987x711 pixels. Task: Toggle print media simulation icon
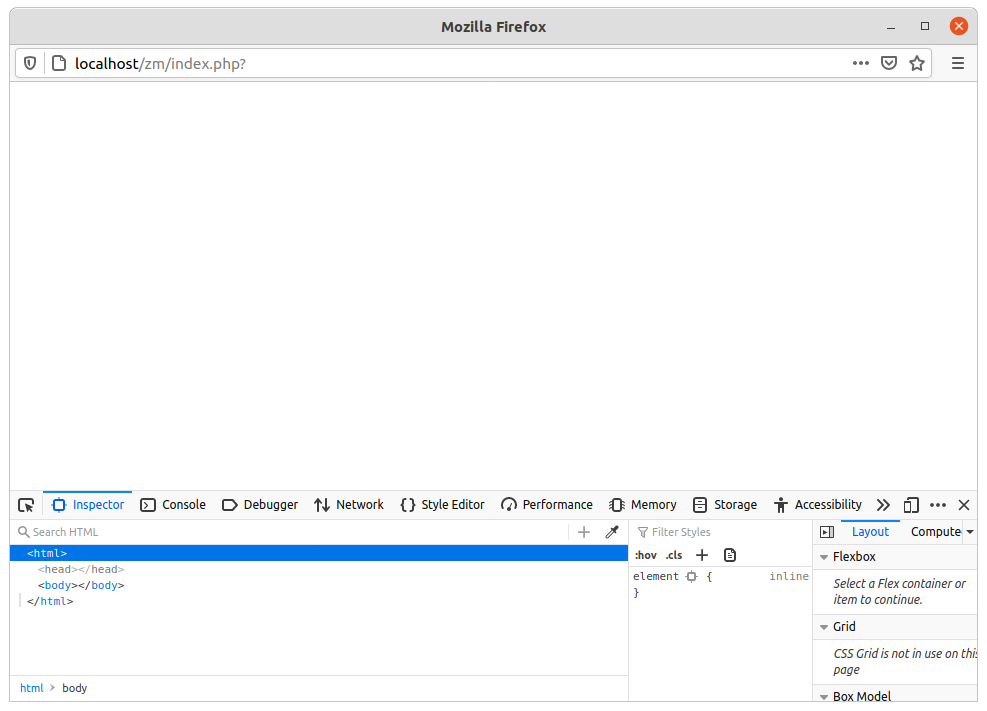(730, 555)
